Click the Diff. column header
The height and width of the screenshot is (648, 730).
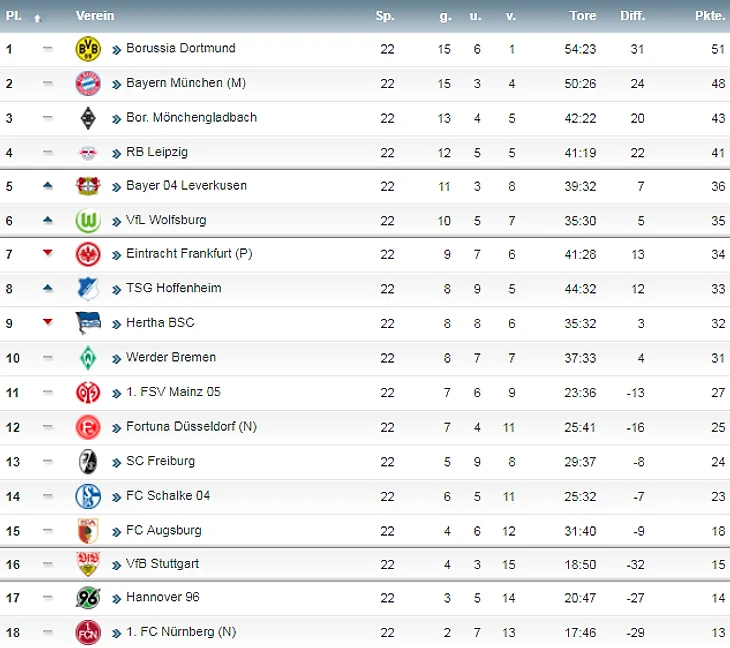tap(632, 16)
